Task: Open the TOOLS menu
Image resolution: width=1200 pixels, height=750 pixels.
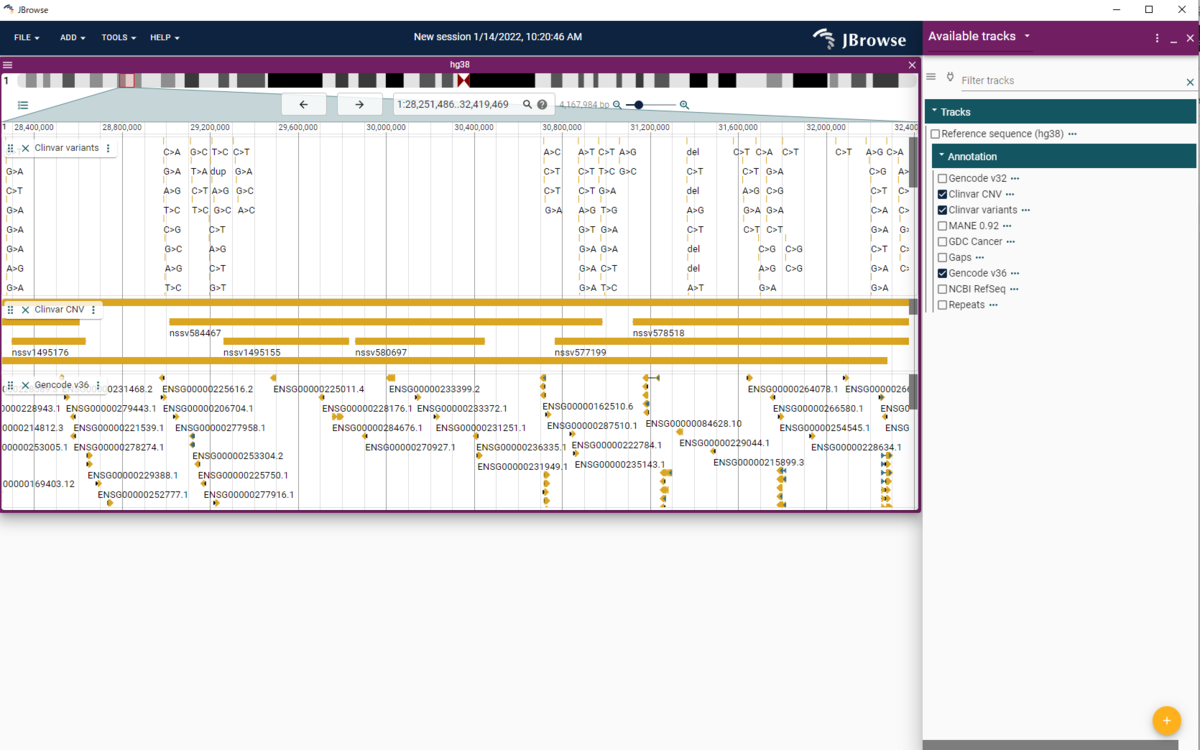Action: pos(118,38)
